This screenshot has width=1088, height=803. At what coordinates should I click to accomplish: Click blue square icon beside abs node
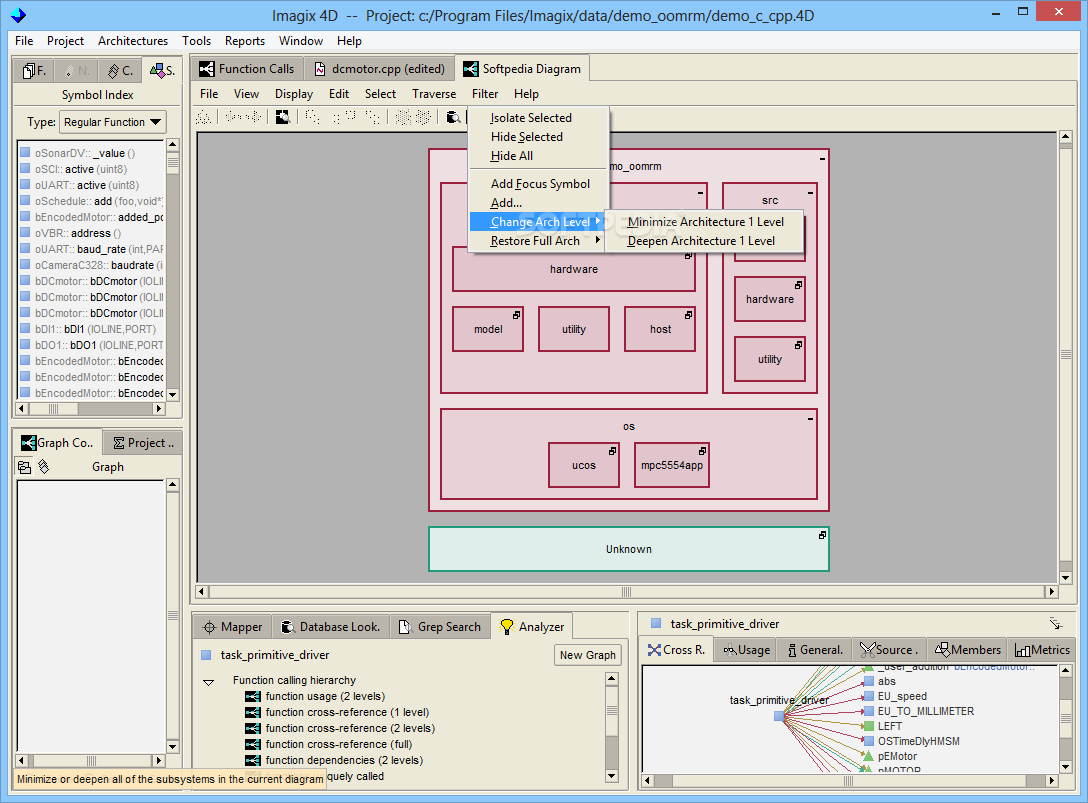(x=868, y=681)
